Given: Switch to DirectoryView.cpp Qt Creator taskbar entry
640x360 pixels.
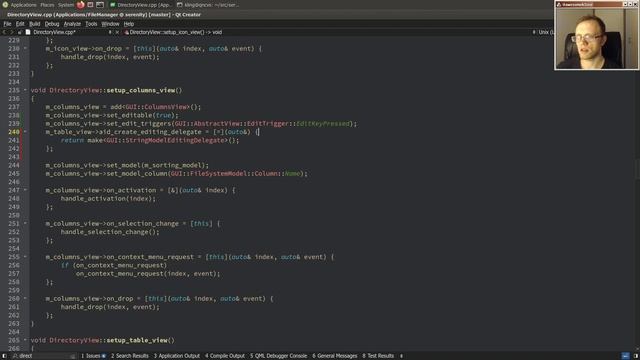Looking at the screenshot, I should (x=140, y=5).
